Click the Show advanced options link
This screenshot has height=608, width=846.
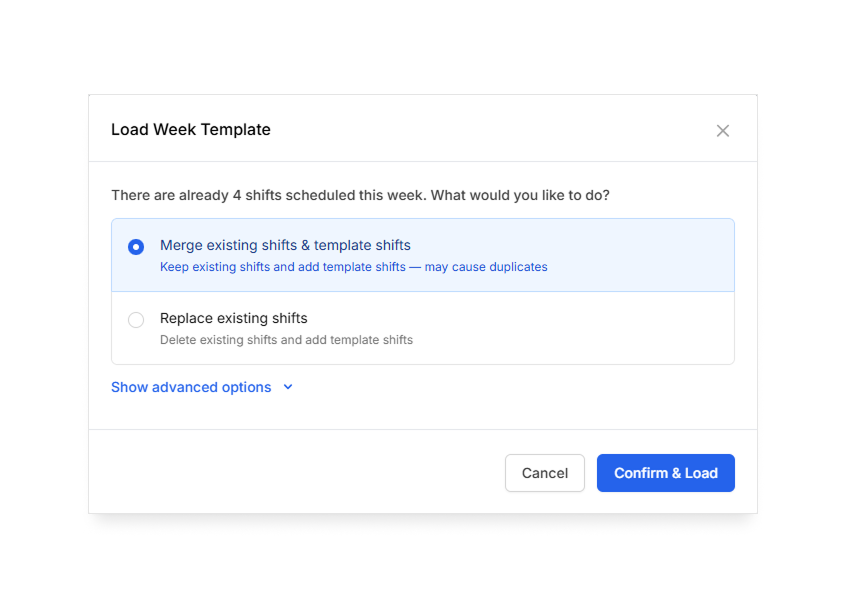pos(191,387)
